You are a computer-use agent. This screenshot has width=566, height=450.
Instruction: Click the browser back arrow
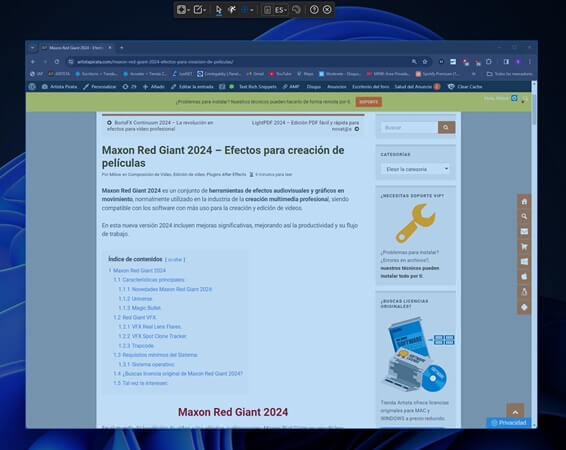coord(33,62)
